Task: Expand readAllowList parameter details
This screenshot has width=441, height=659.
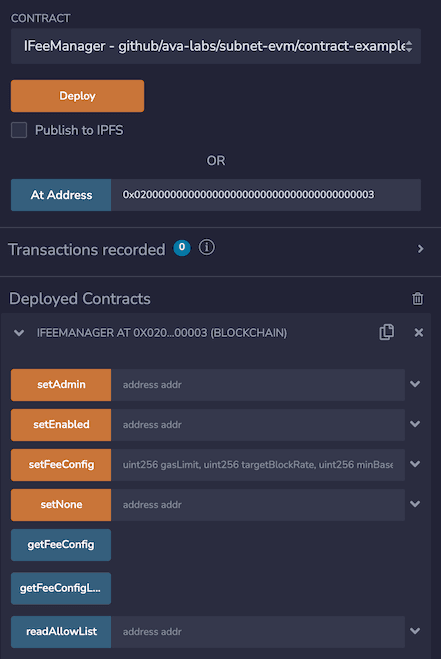Action: 415,631
